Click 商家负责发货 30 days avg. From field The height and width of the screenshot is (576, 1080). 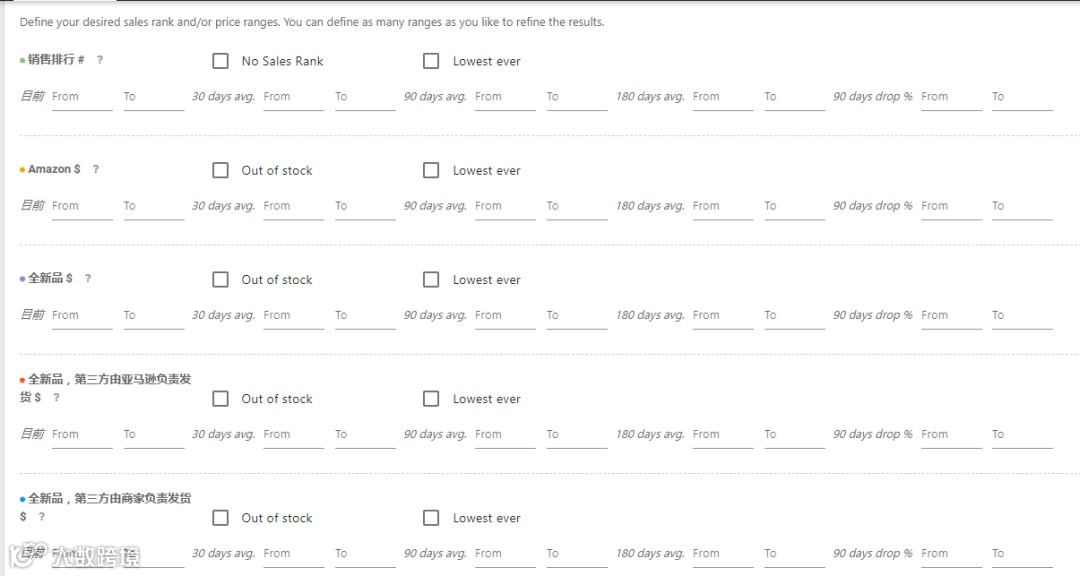[293, 553]
